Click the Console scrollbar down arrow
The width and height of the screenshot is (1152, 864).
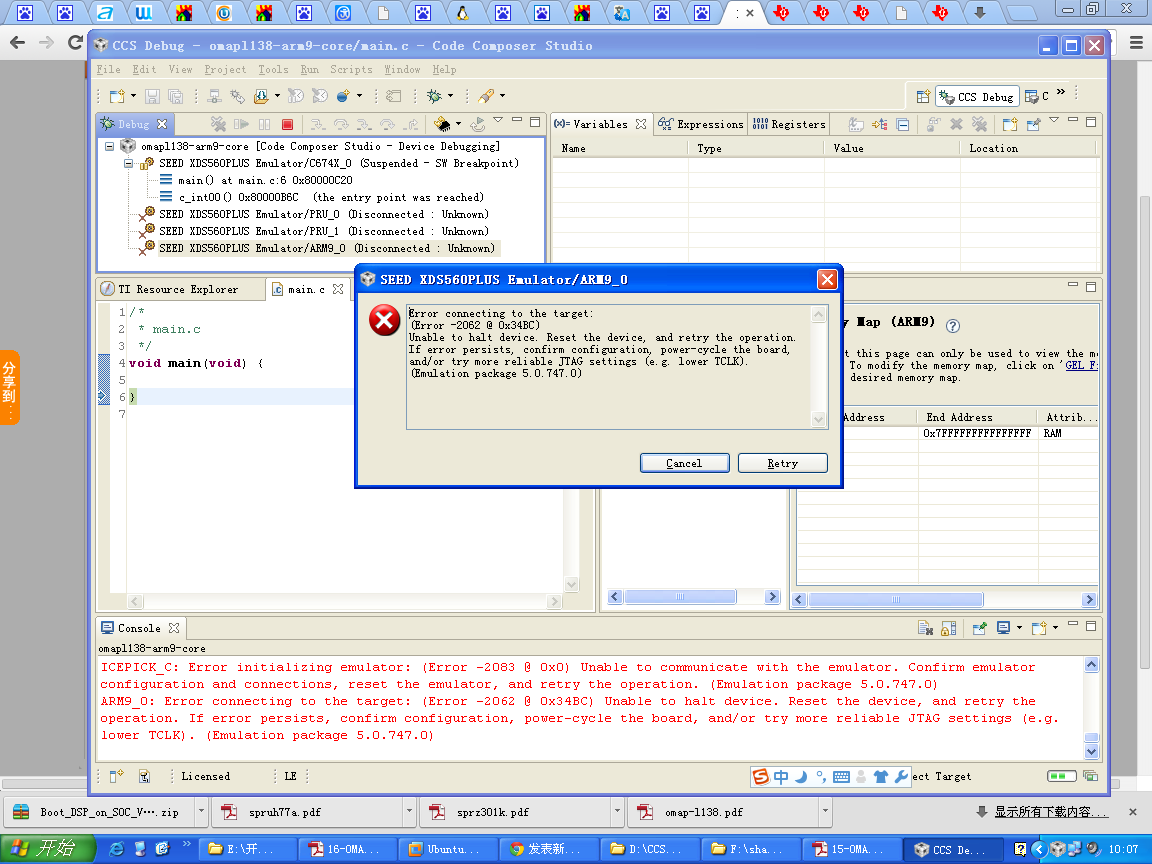(x=1091, y=752)
